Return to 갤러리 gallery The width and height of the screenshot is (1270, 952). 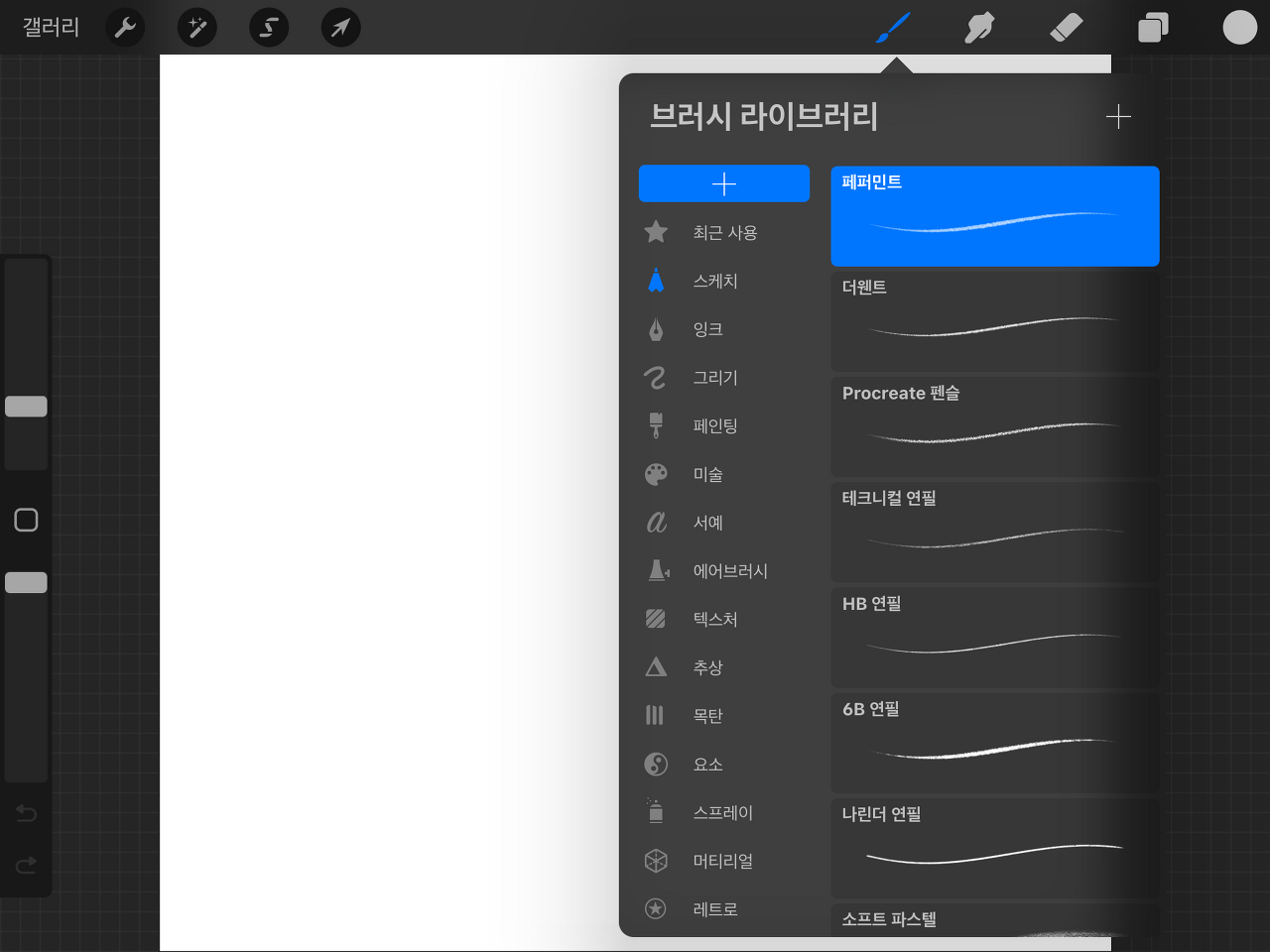51,28
